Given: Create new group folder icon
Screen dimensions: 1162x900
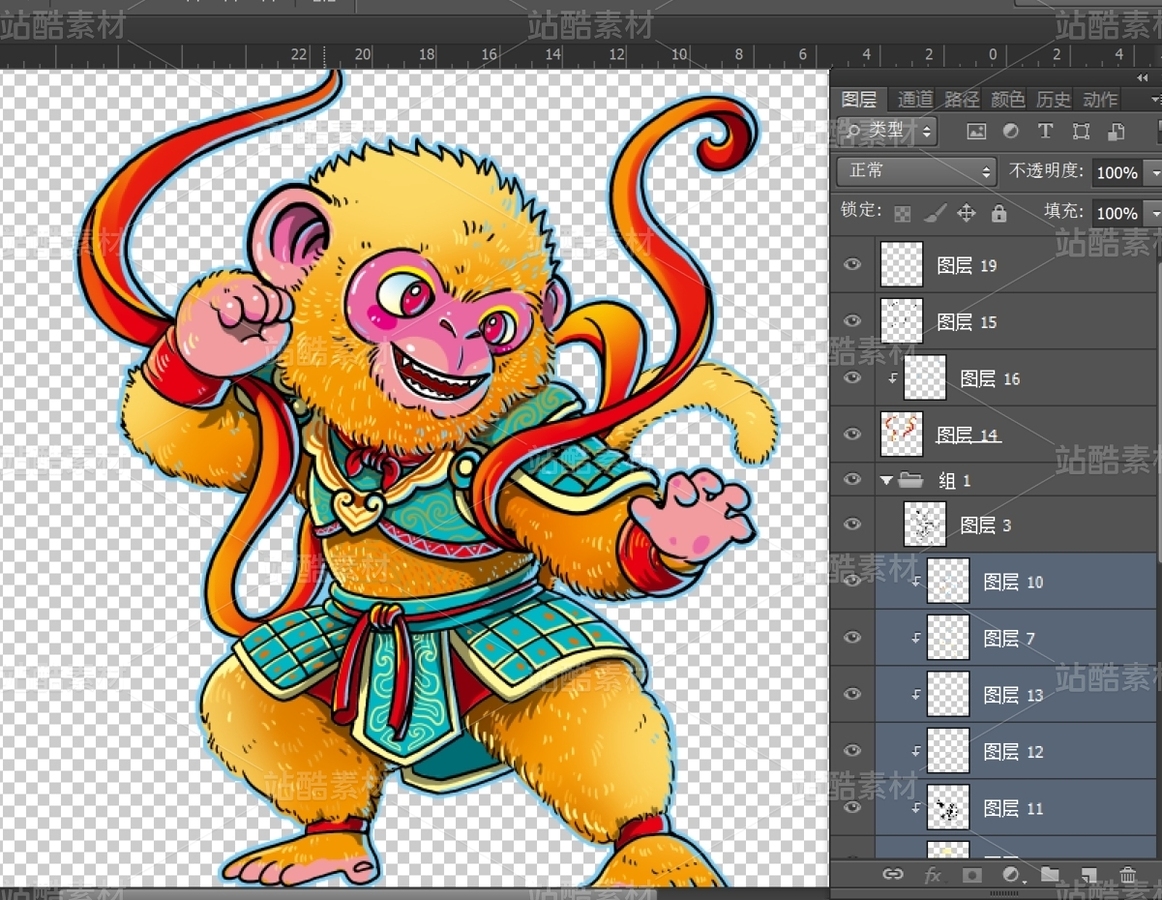Looking at the screenshot, I should [x=1049, y=874].
